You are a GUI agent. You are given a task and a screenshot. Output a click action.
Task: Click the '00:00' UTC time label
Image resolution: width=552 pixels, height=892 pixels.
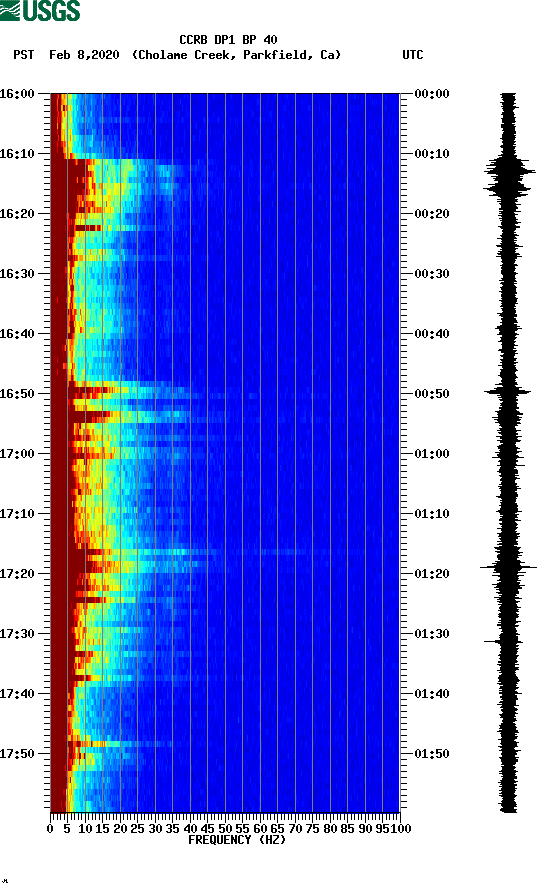(432, 93)
